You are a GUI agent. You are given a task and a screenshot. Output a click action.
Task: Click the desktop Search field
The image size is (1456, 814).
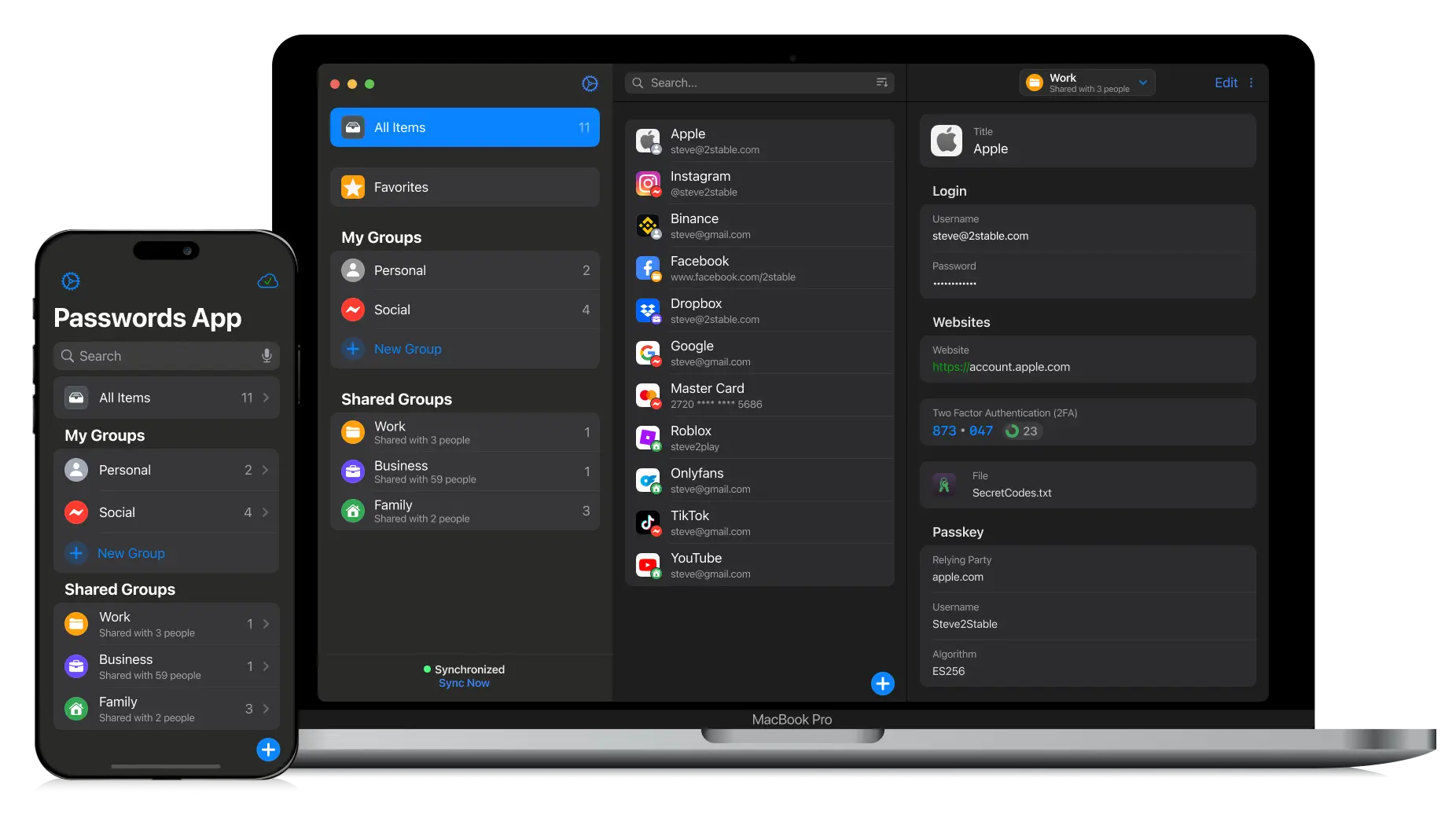[x=755, y=82]
